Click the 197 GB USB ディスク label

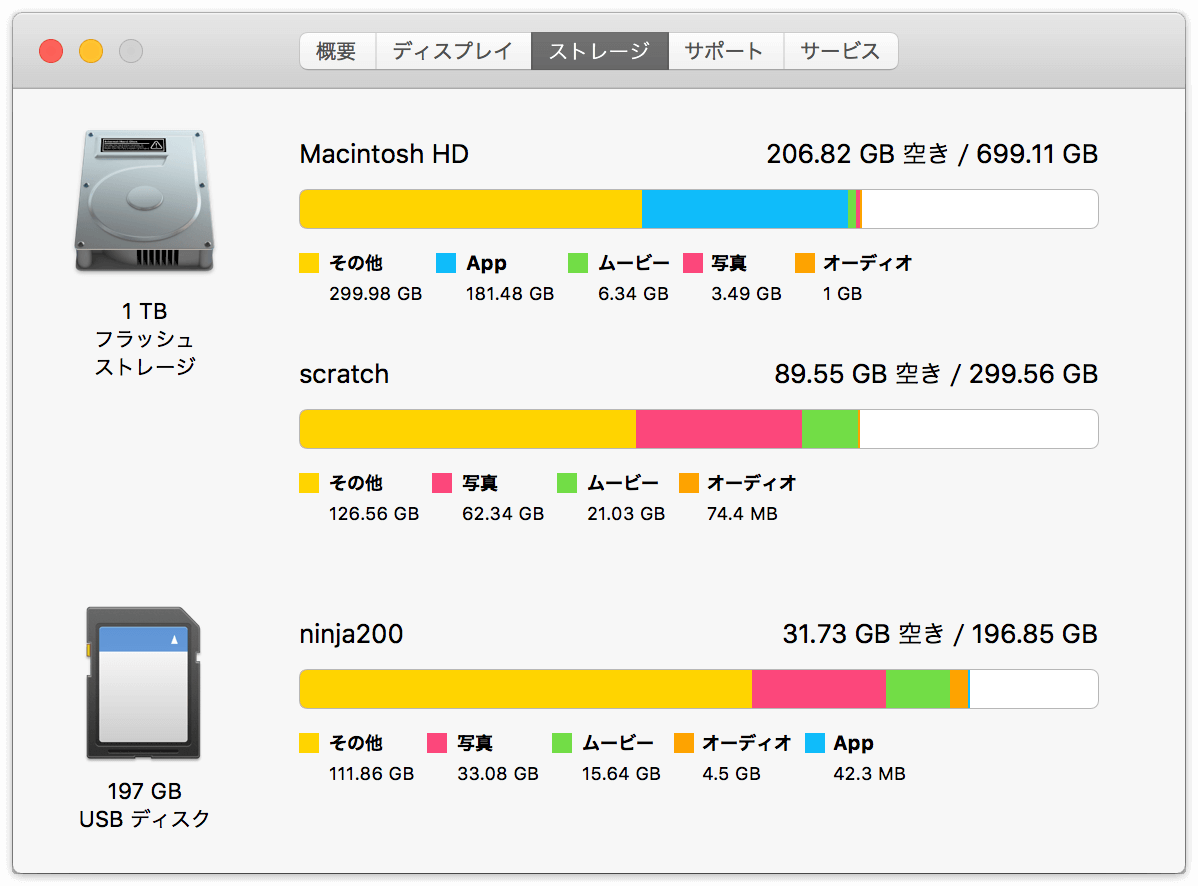click(x=144, y=805)
